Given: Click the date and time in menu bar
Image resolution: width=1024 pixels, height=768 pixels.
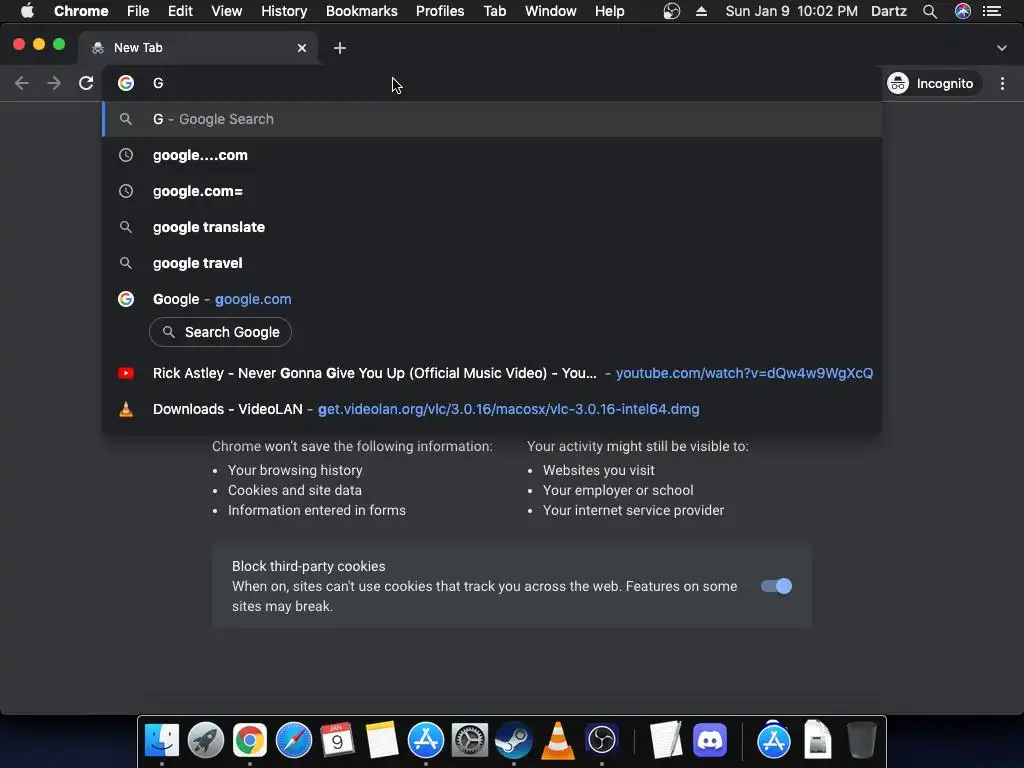Looking at the screenshot, I should pos(792,11).
